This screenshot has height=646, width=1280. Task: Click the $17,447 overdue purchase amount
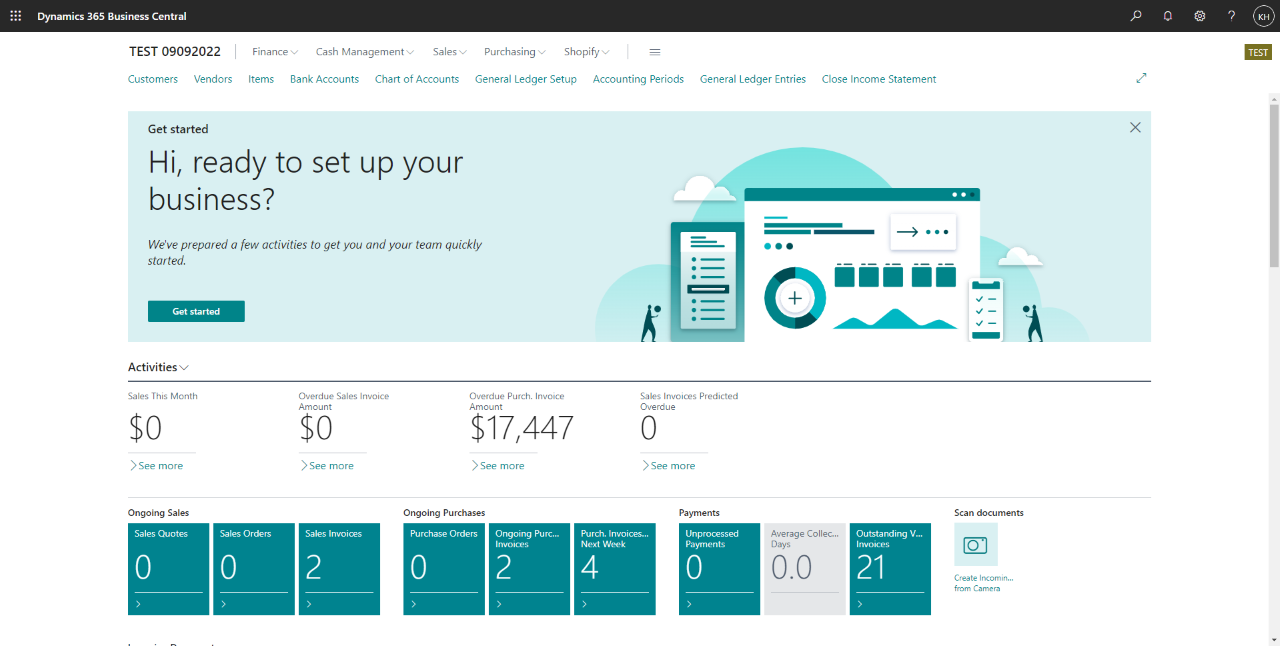(522, 428)
